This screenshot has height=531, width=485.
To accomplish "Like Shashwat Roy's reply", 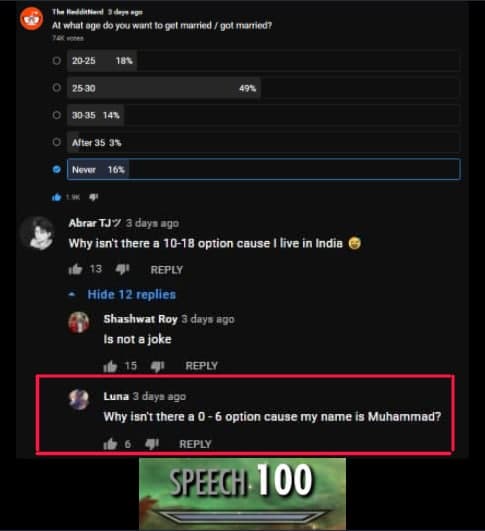I will tap(110, 366).
